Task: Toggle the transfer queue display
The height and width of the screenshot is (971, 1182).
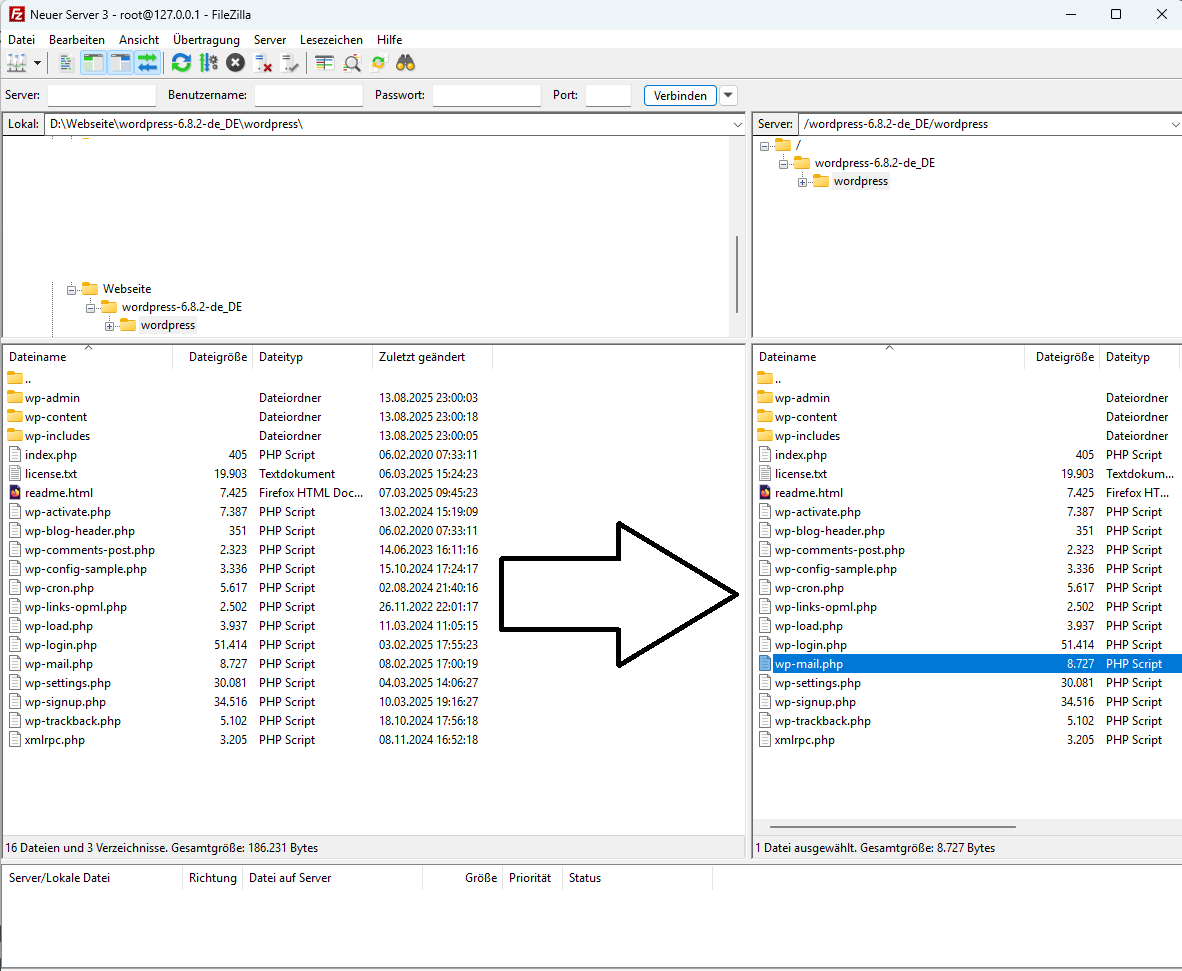Action: click(x=148, y=63)
